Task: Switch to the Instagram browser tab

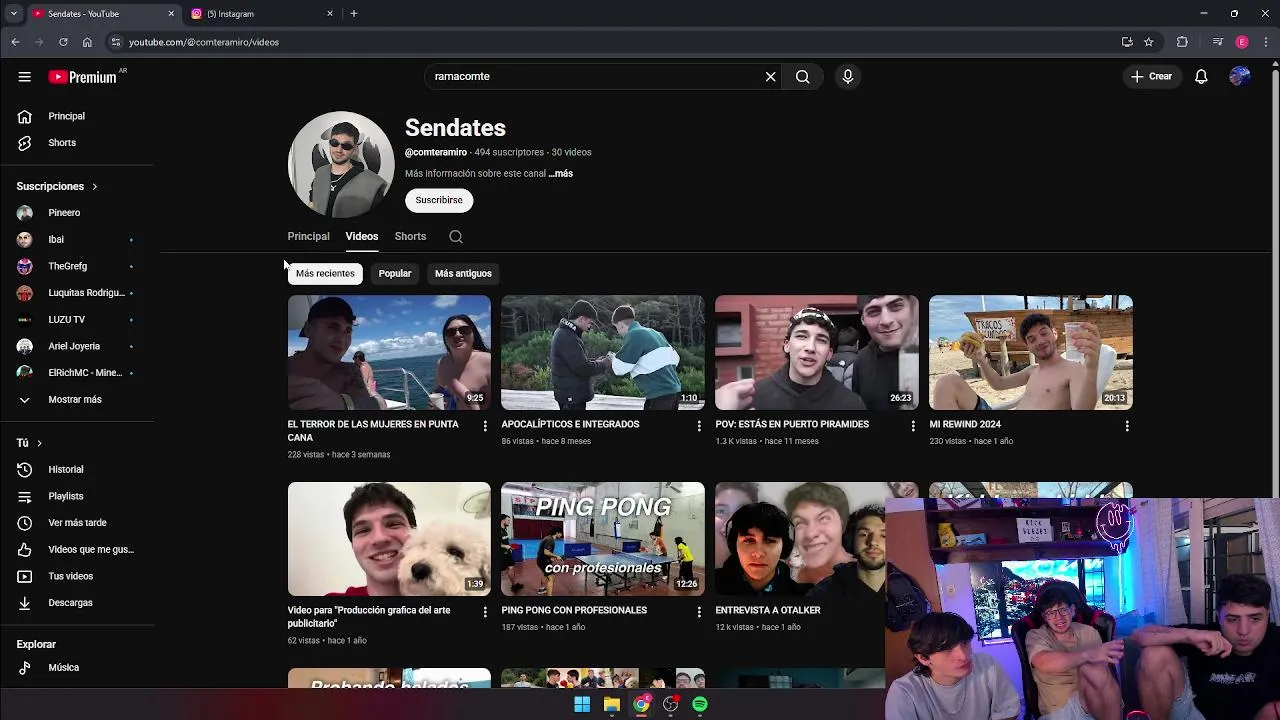Action: coord(260,14)
